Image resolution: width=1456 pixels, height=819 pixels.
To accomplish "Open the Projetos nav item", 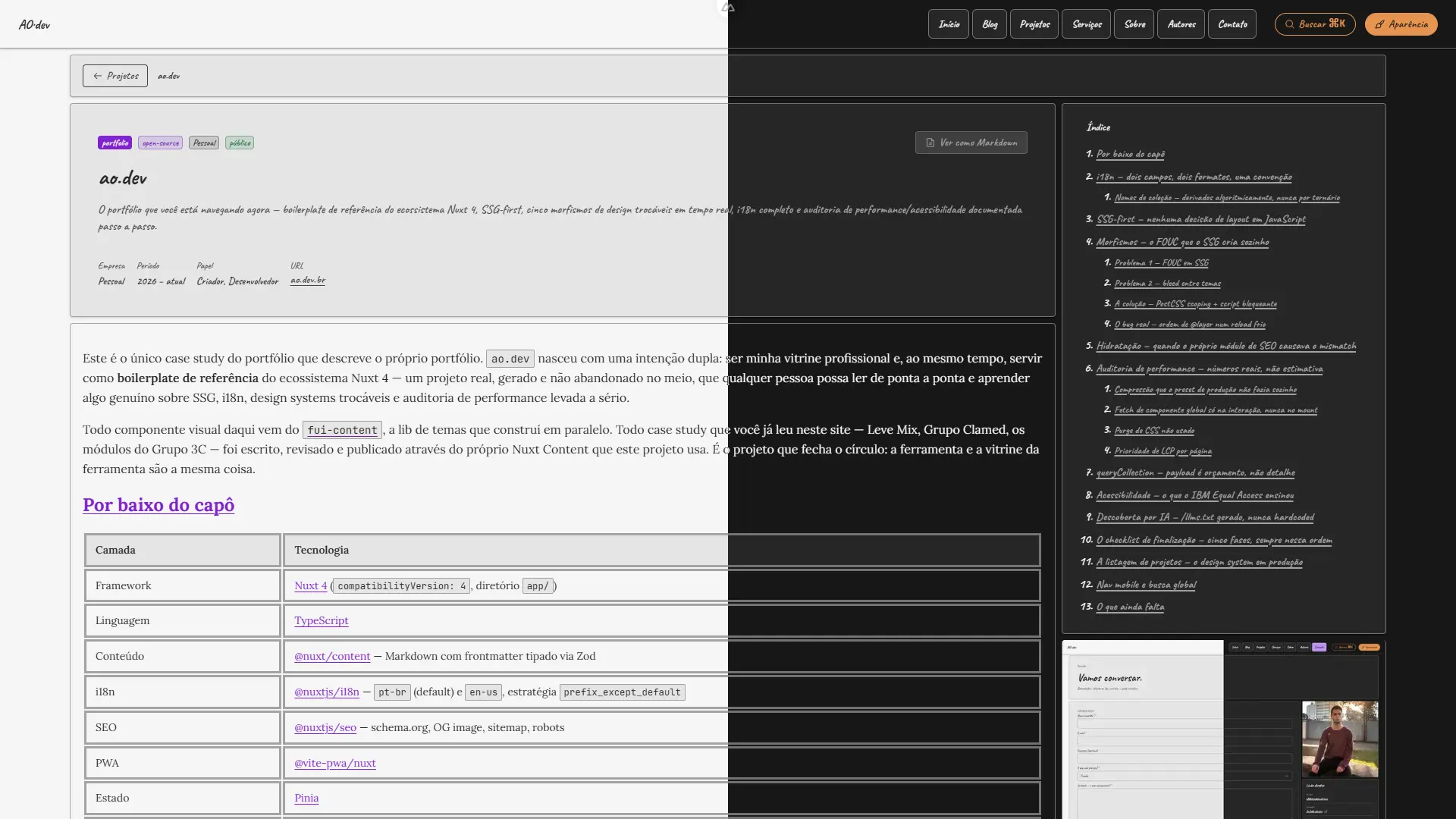I will point(1034,24).
